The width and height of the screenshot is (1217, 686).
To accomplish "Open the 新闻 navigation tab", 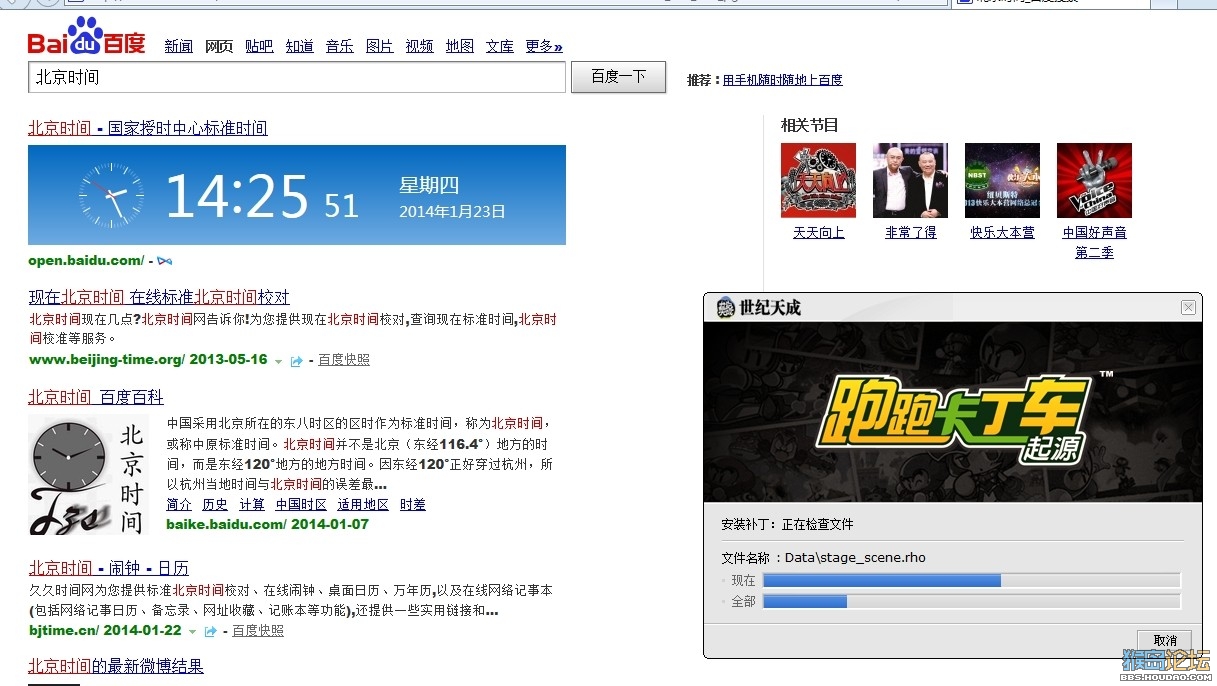I will coord(179,46).
